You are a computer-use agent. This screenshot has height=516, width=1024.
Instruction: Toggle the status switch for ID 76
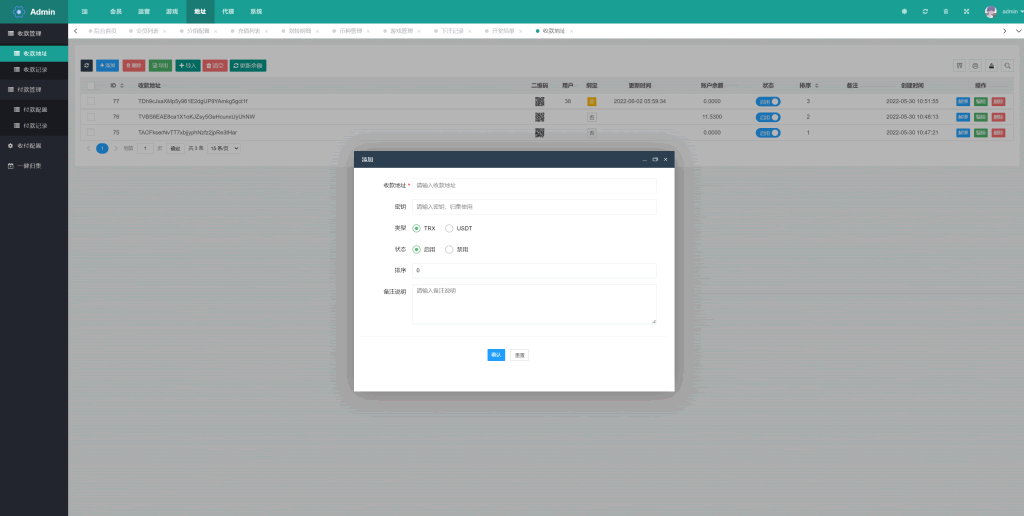[x=767, y=117]
